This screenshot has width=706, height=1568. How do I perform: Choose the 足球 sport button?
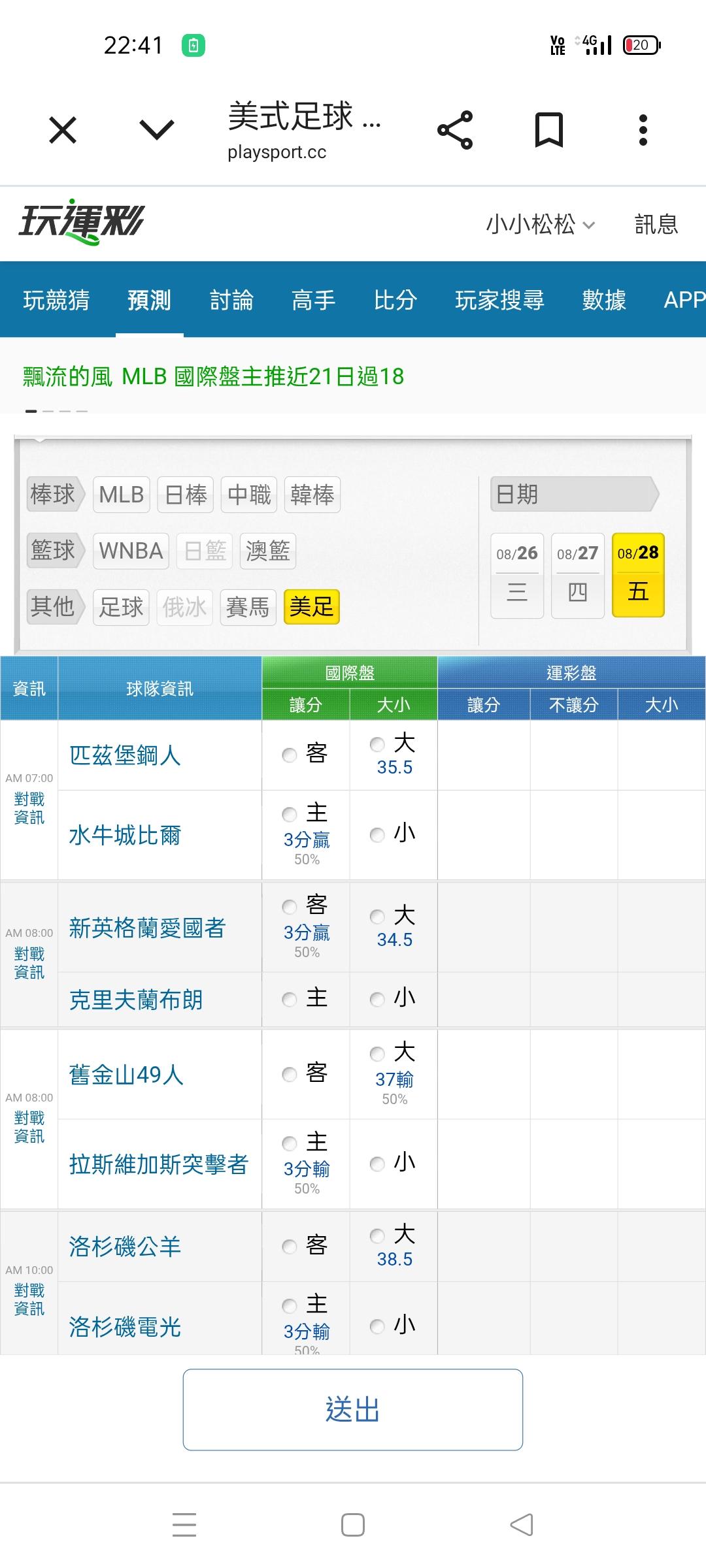tap(122, 607)
